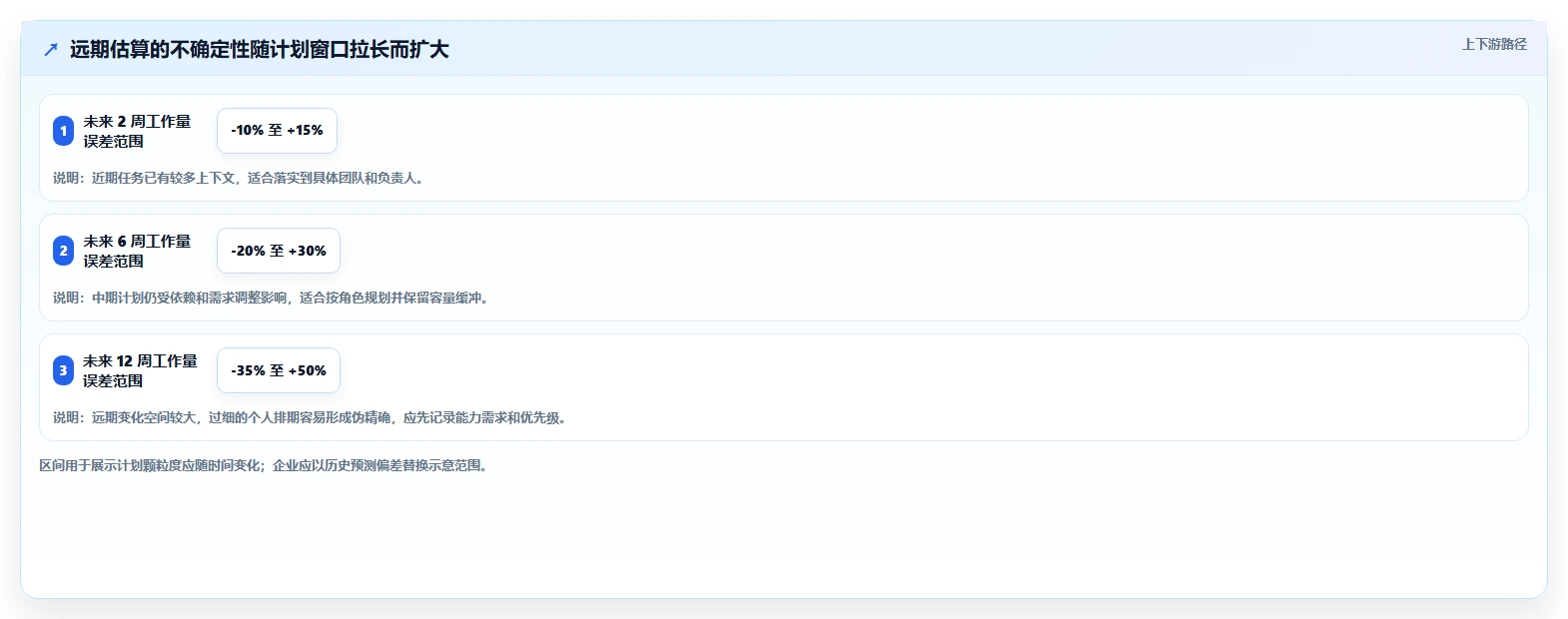Click the footer text 区间用于展示计划颗粒度
The width and height of the screenshot is (1568, 619).
264,465
